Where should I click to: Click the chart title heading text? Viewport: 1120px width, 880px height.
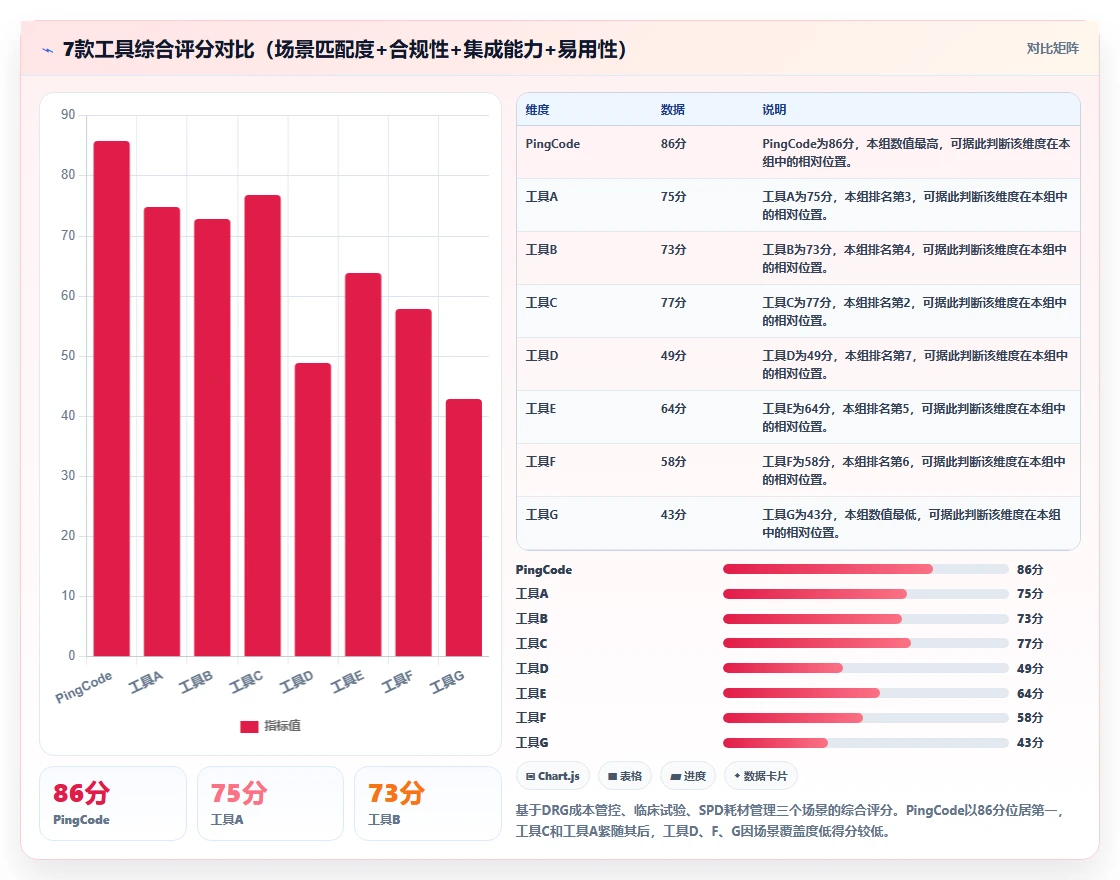[x=344, y=49]
